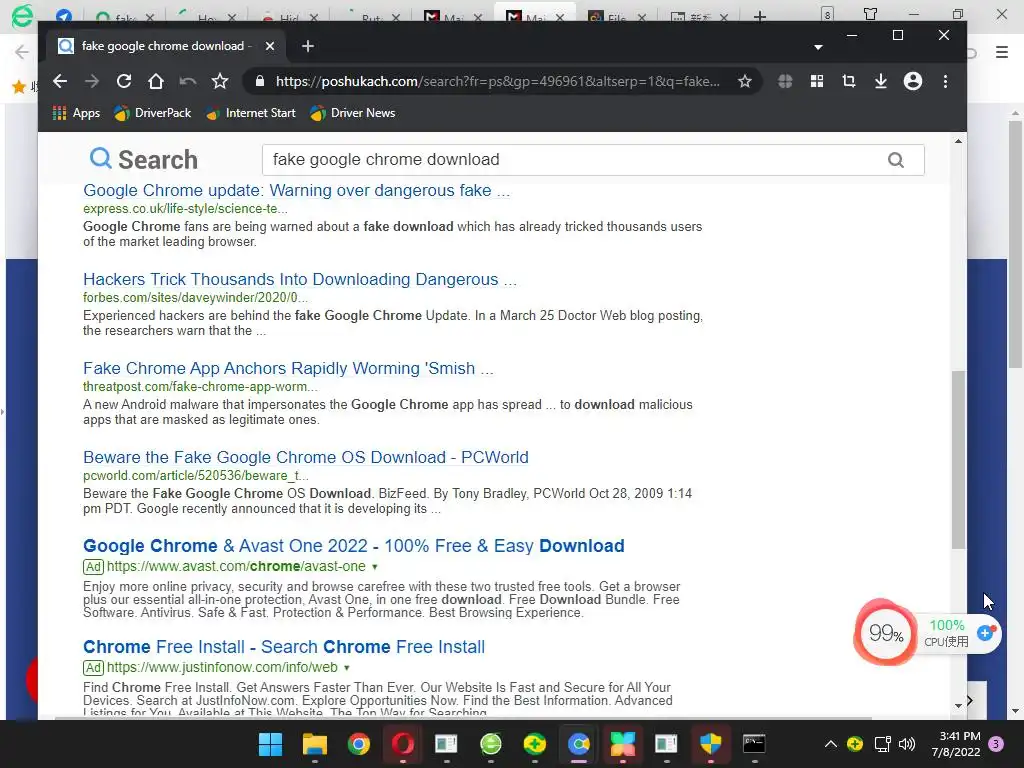Viewport: 1024px width, 768px height.
Task: Click the blue plus on CPU widget
Action: click(985, 632)
